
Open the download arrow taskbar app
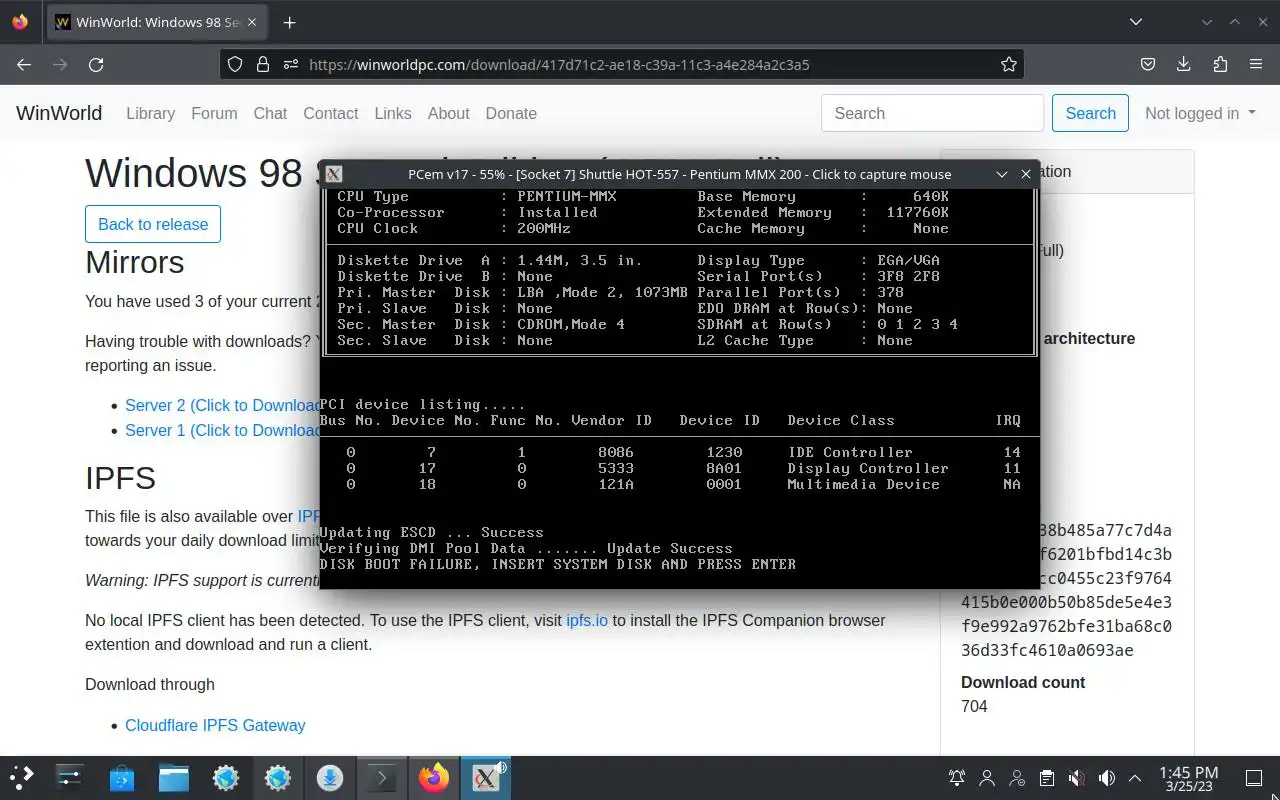coord(330,777)
